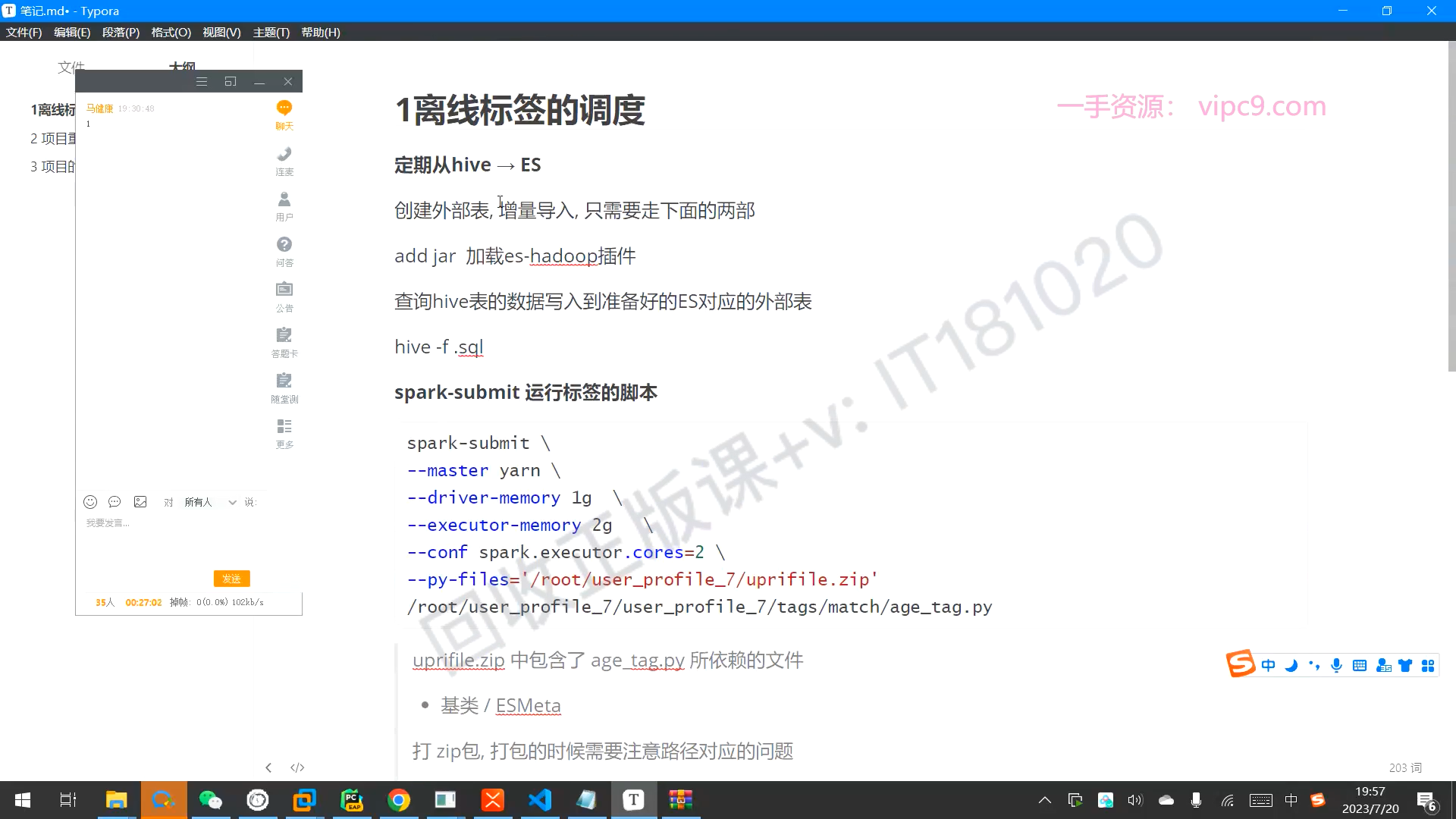
Task: Open the 答题卡 answer card icon
Action: point(284,336)
